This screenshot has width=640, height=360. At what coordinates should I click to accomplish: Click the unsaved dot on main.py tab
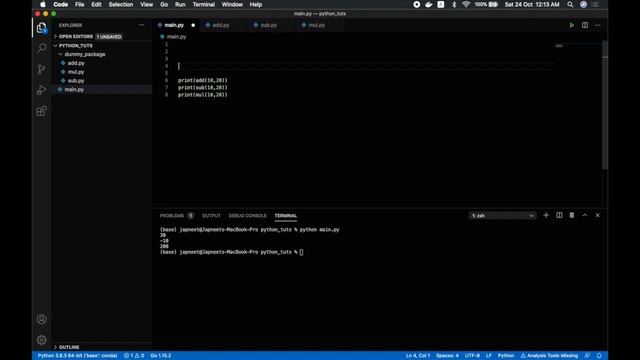(x=193, y=25)
